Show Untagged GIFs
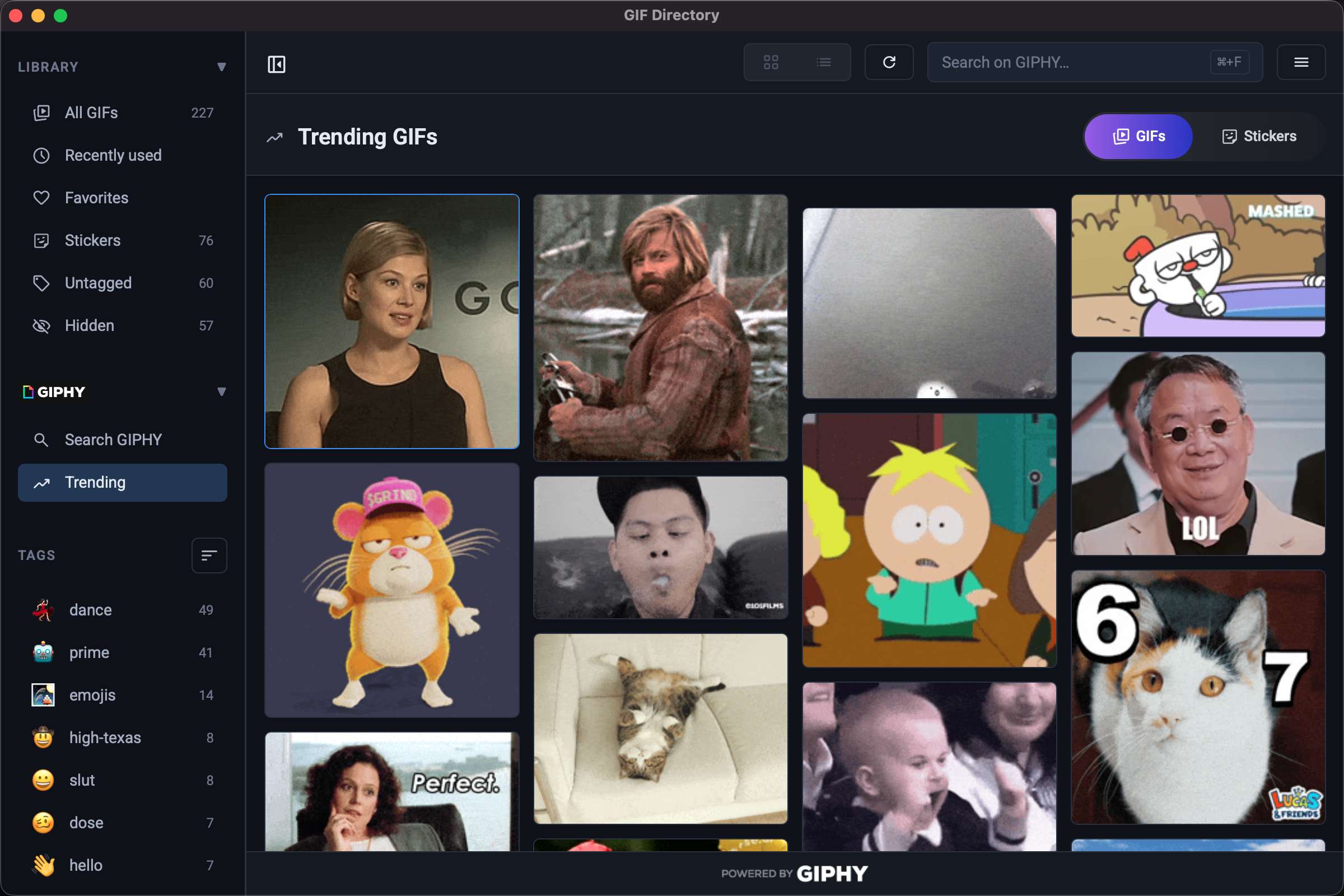1344x896 pixels. click(122, 283)
